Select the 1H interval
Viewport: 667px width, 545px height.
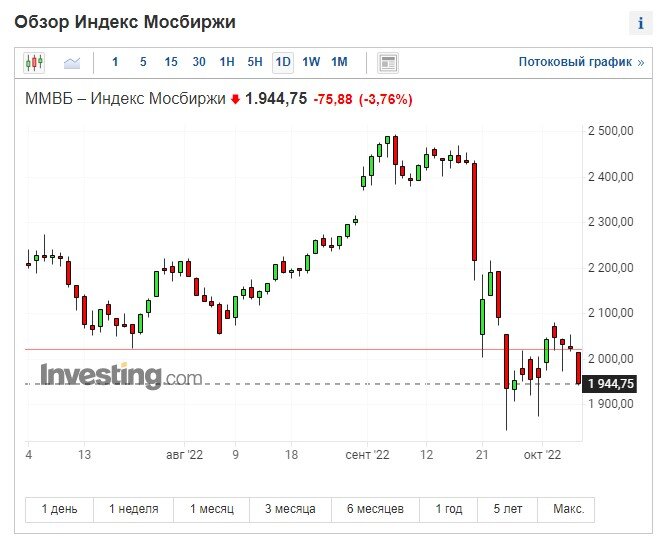tap(227, 62)
